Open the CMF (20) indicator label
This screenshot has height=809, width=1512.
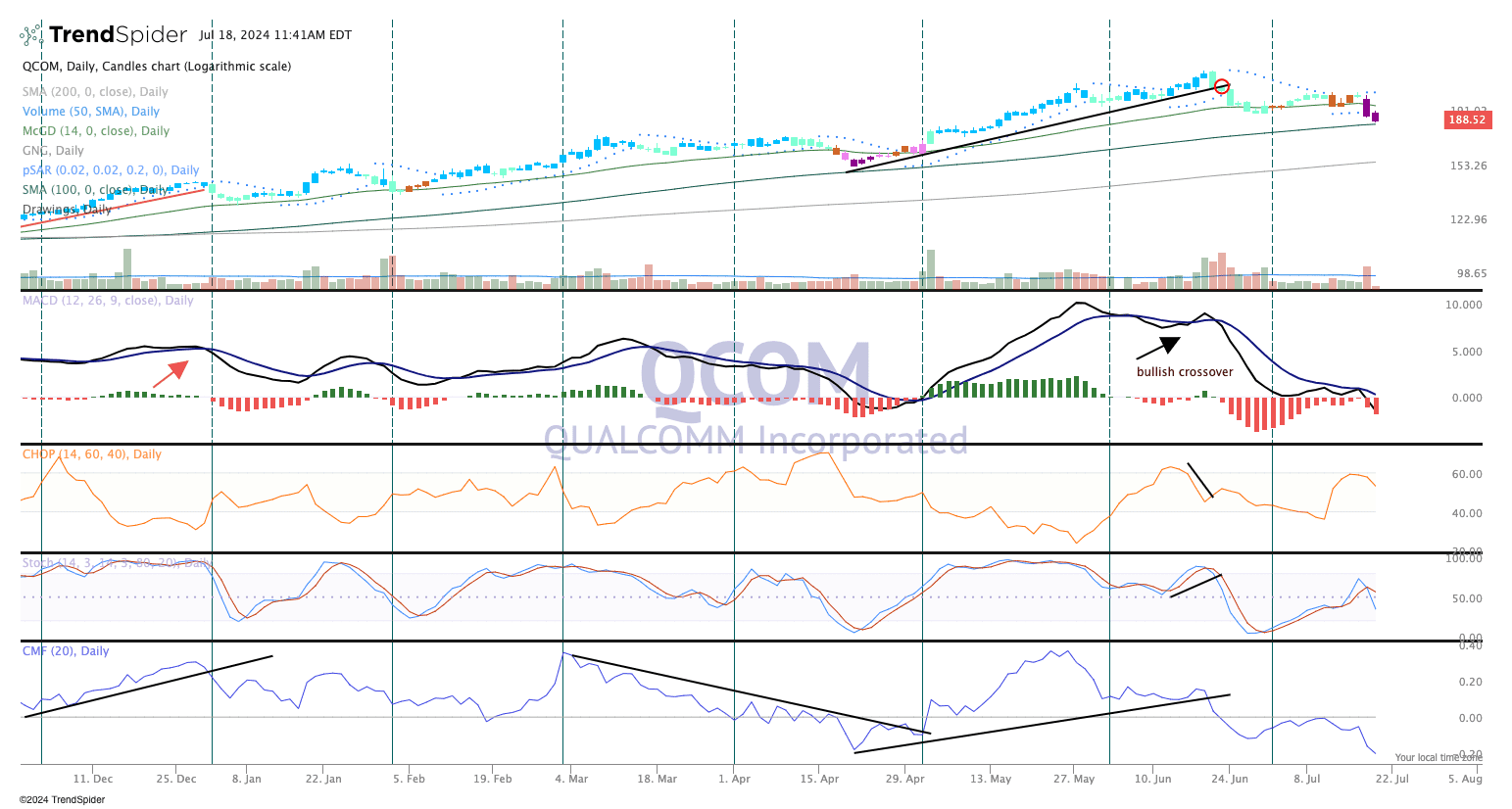[66, 651]
